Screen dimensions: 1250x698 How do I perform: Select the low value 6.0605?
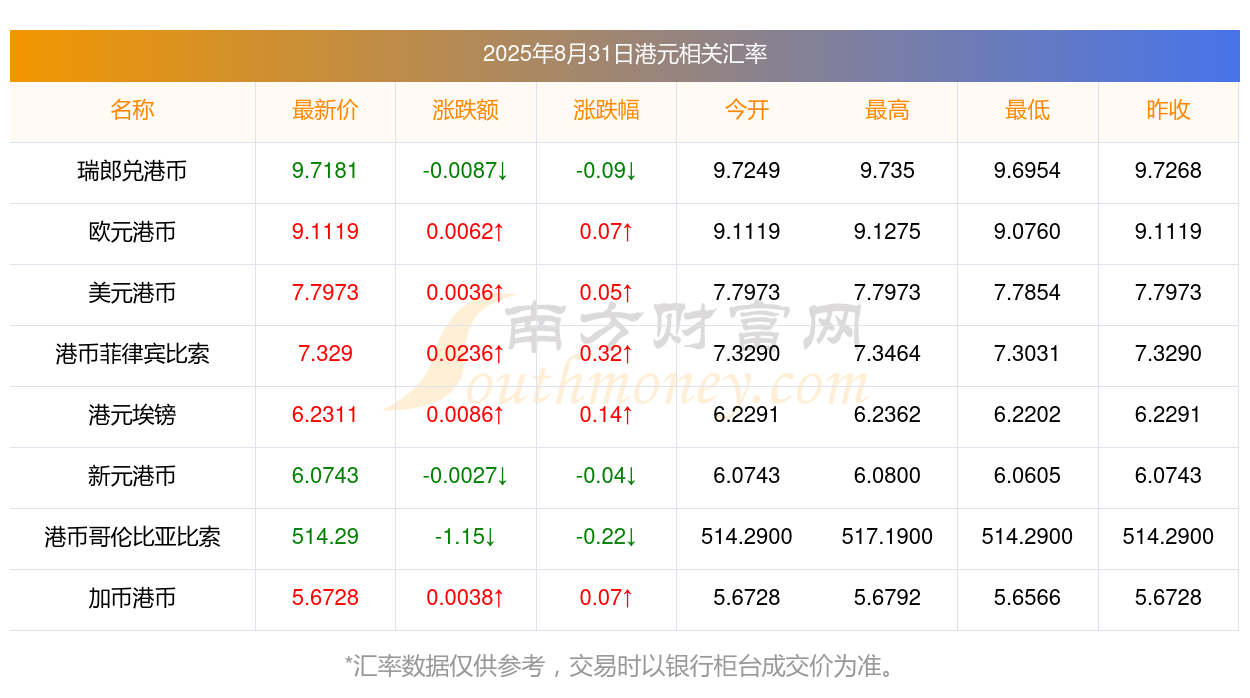[1028, 476]
